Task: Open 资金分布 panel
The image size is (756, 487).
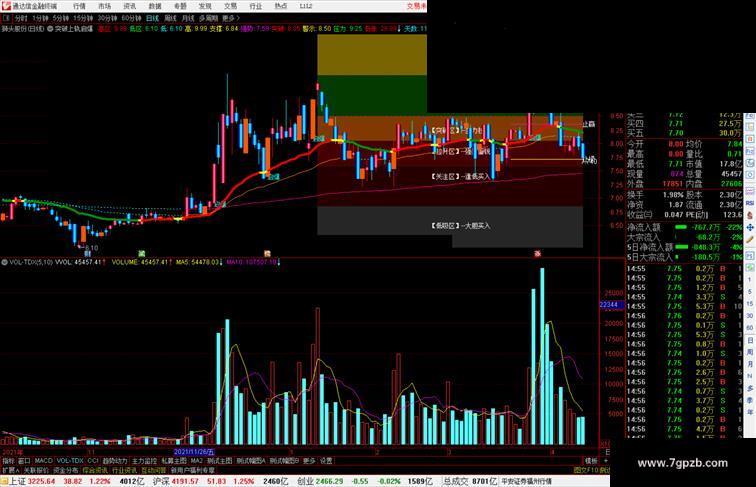Action: [x=65, y=470]
